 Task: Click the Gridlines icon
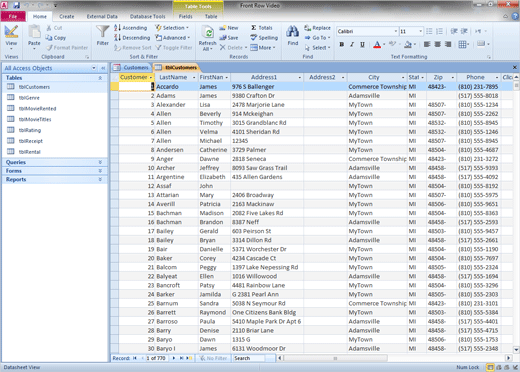click(462, 44)
